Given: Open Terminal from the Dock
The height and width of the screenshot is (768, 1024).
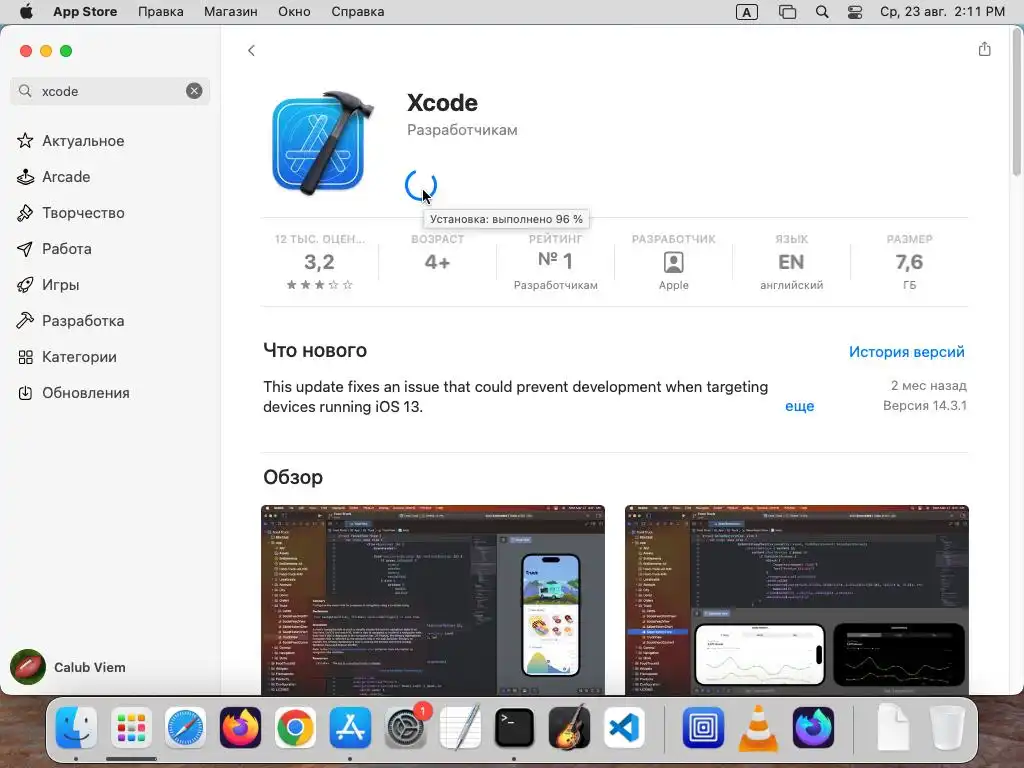Looking at the screenshot, I should (514, 727).
